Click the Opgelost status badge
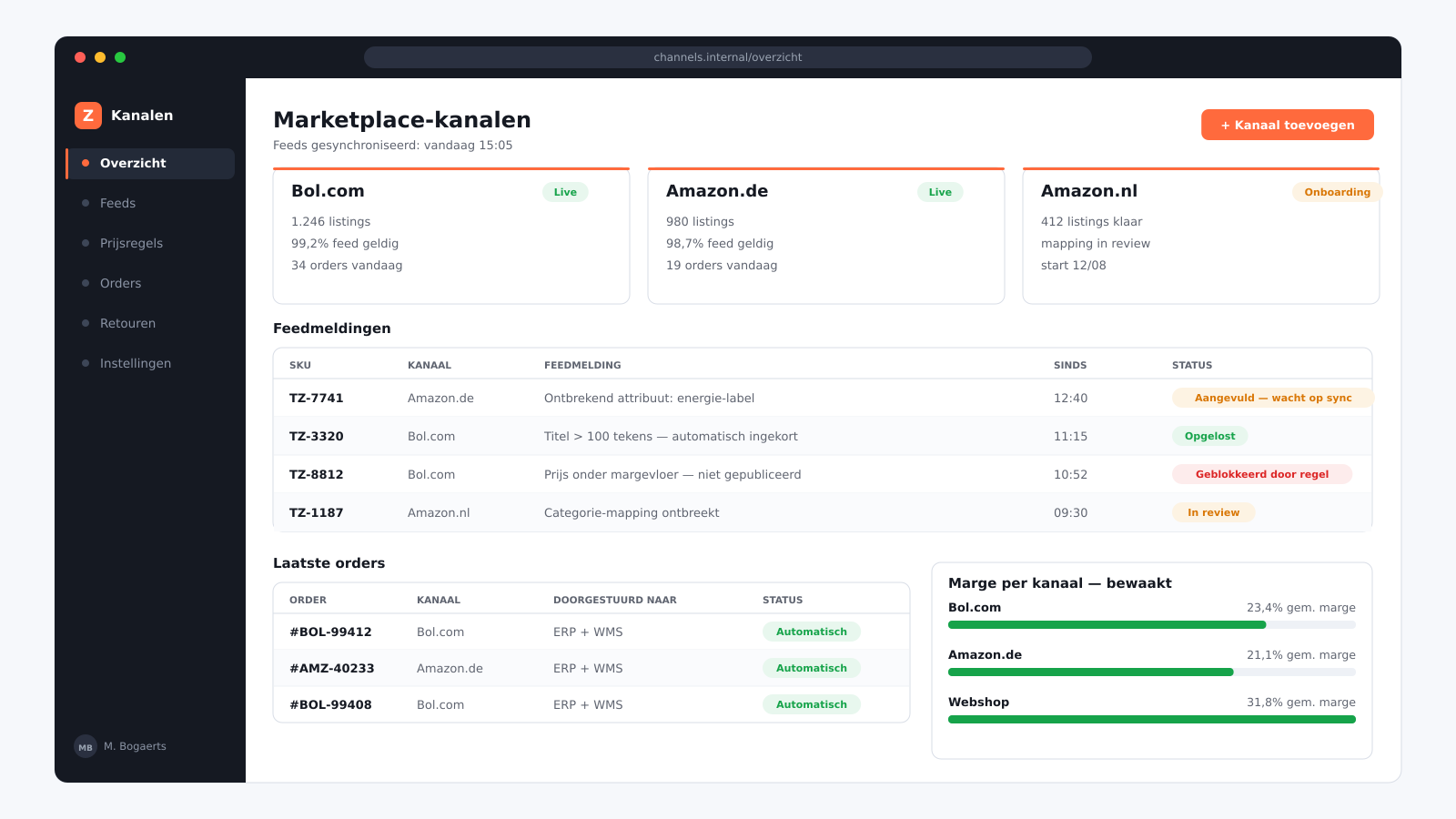This screenshot has height=819, width=1456. click(x=1210, y=436)
